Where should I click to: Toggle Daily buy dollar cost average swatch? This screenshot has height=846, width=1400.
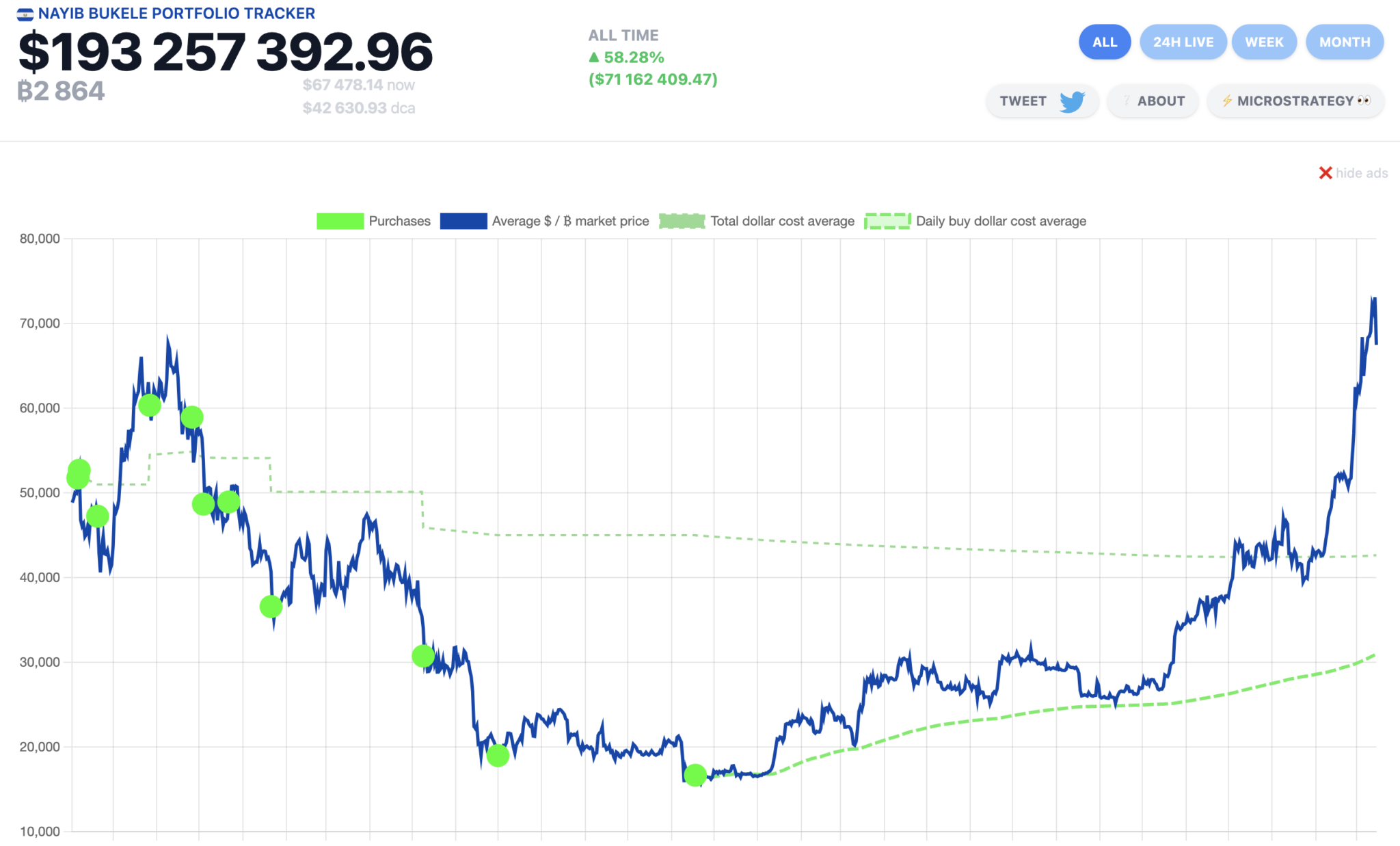887,221
